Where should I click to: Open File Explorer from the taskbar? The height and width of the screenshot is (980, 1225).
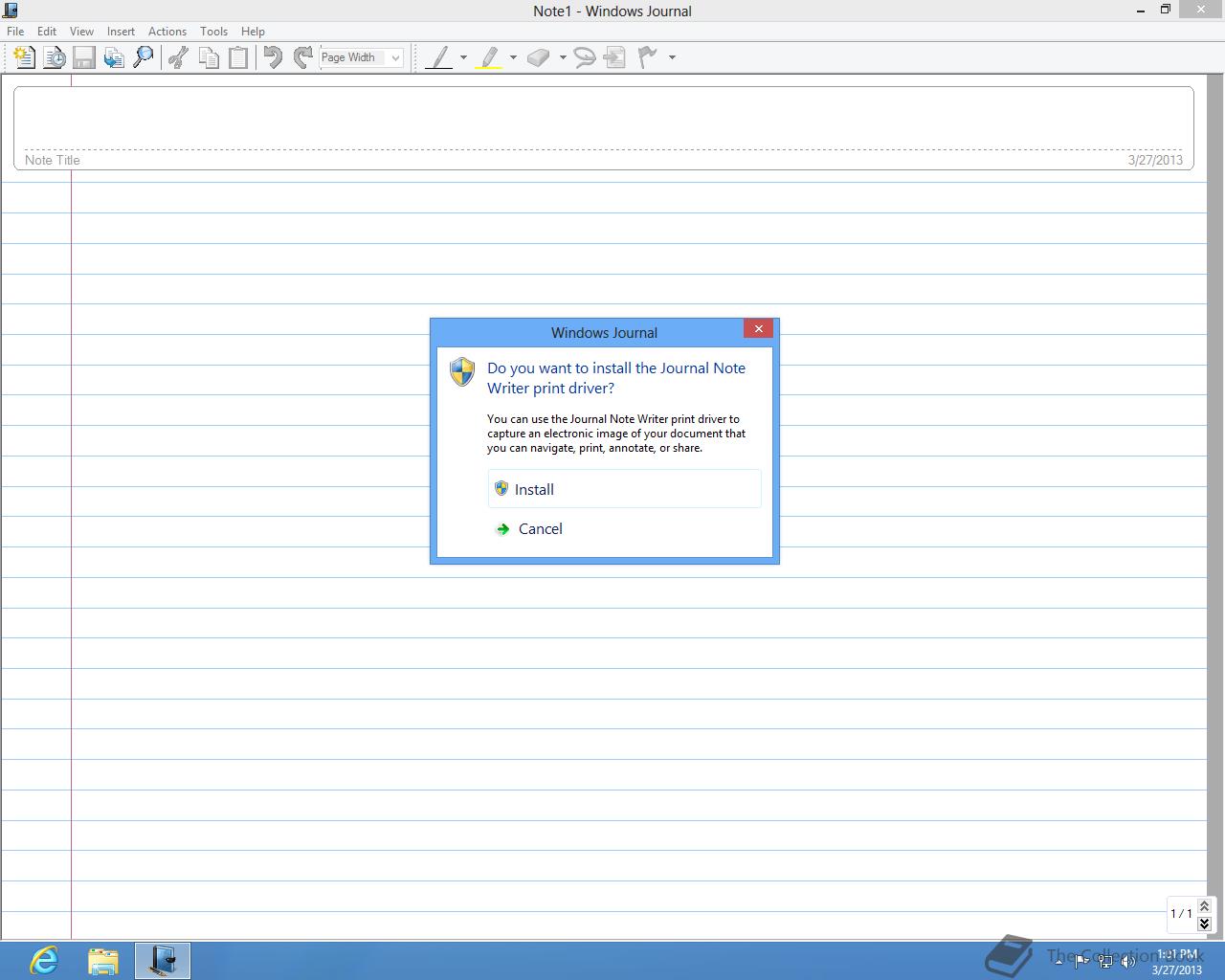coord(103,960)
